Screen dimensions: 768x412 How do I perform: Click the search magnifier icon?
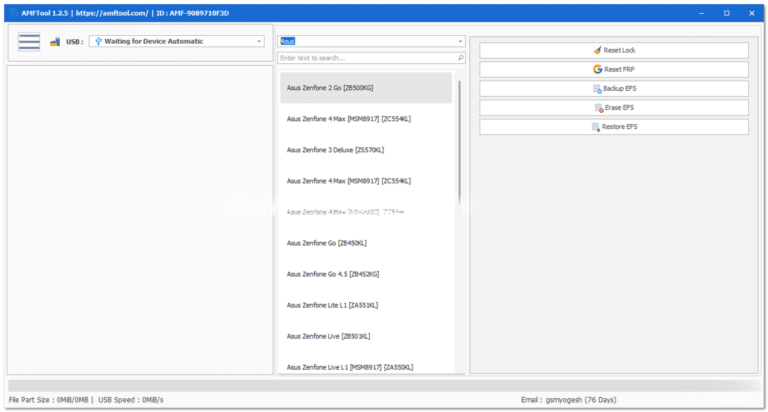click(x=460, y=58)
